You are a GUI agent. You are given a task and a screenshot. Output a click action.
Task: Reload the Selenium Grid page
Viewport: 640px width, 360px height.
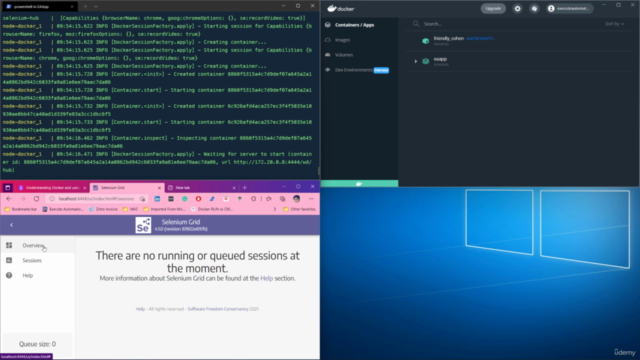[x=36, y=199]
